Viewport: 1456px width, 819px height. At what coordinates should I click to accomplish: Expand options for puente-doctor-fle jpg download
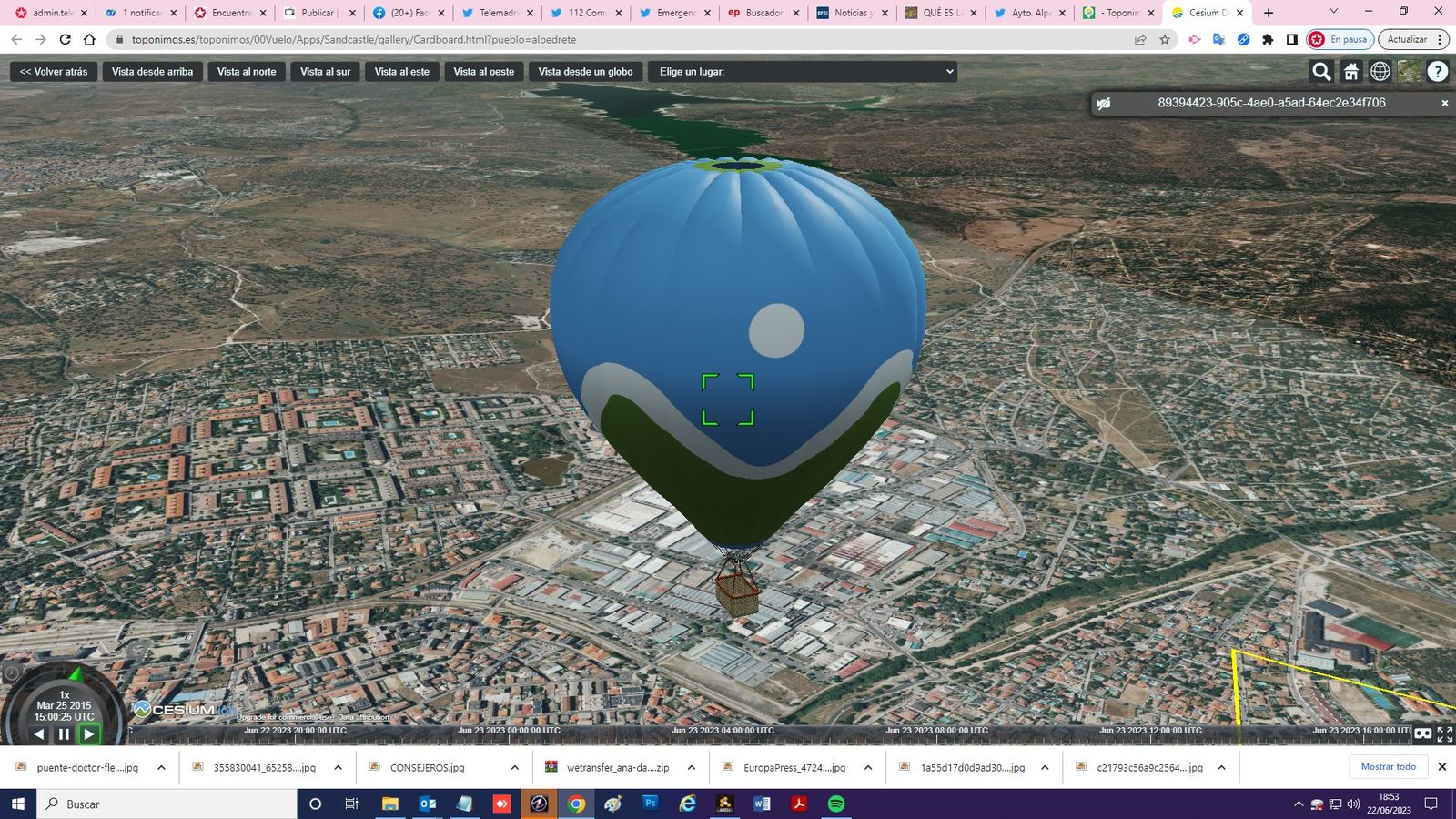pos(161,767)
